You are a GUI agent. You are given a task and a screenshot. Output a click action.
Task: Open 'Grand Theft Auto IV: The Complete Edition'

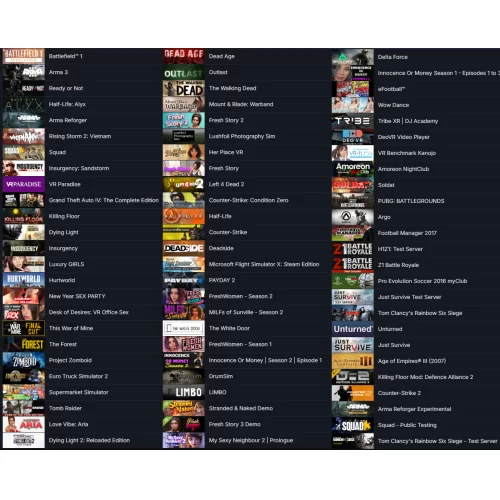[104, 200]
